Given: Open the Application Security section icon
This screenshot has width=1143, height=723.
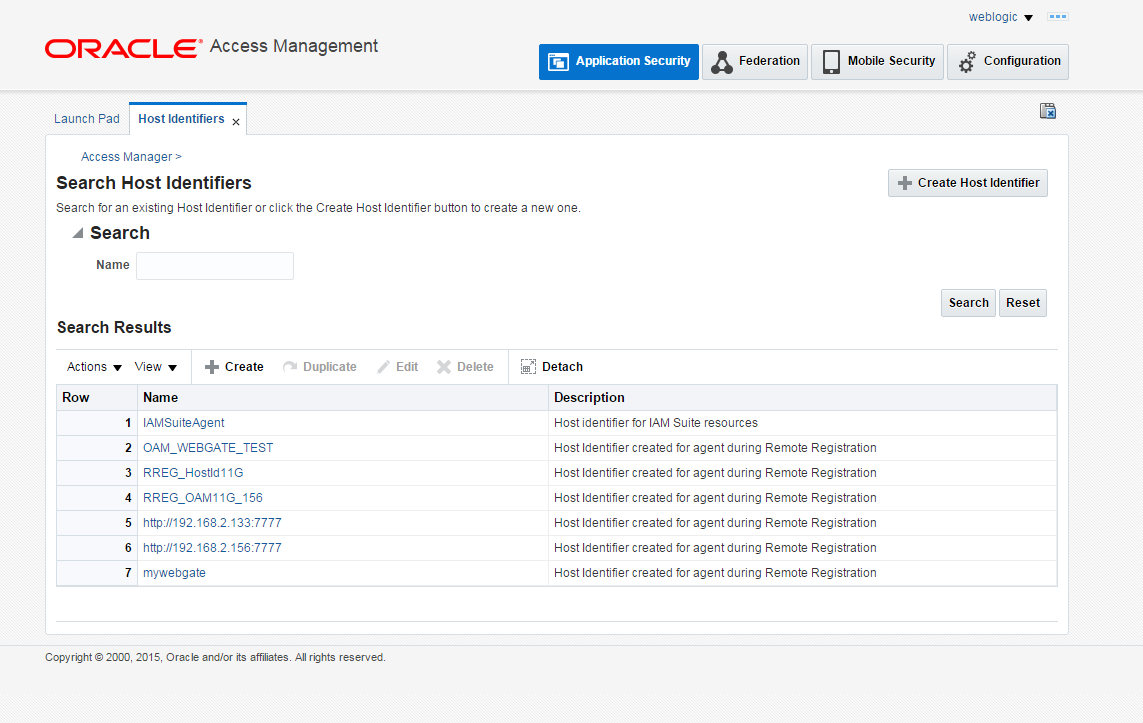Looking at the screenshot, I should pyautogui.click(x=557, y=61).
